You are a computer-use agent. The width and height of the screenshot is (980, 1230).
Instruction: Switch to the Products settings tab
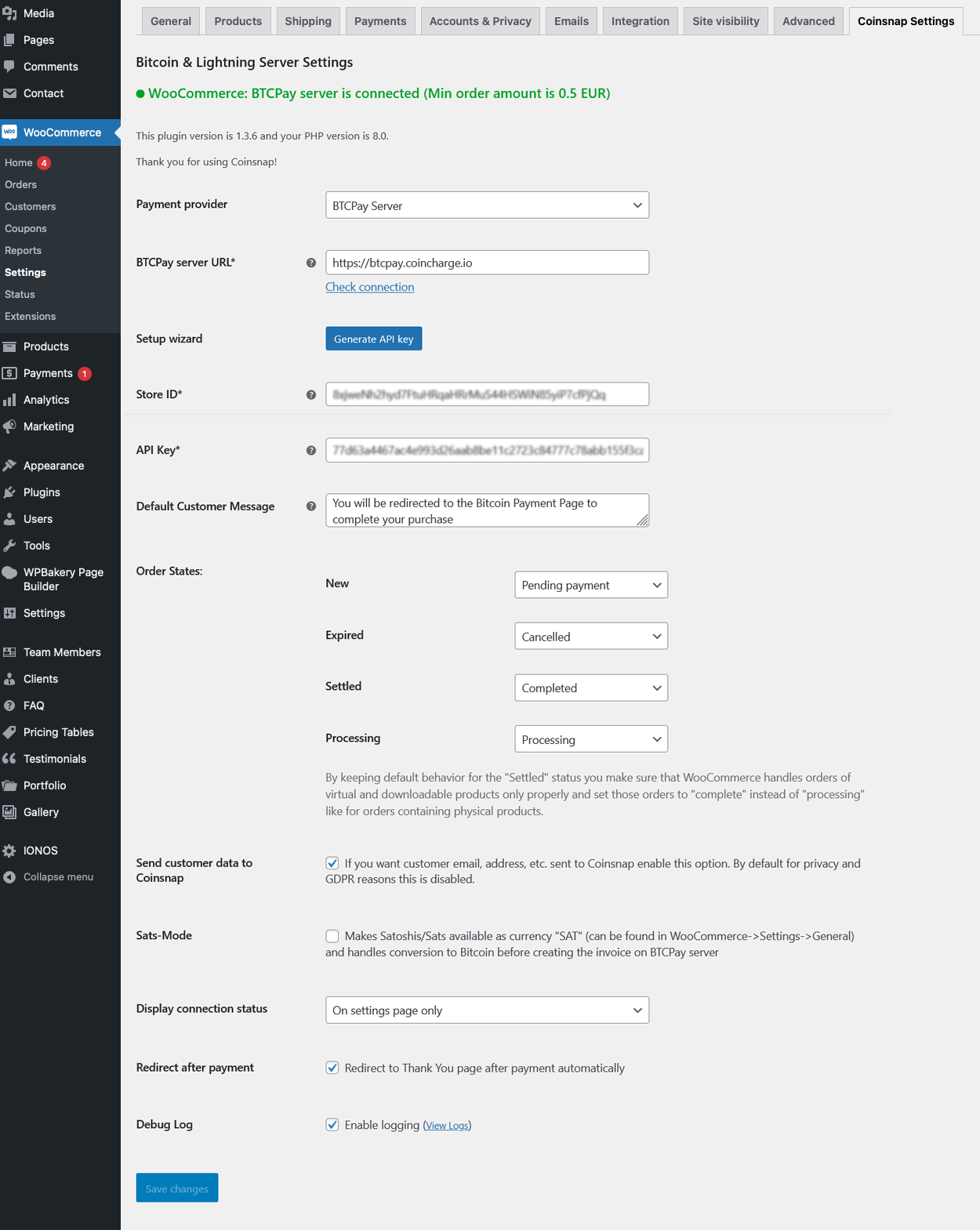[238, 21]
